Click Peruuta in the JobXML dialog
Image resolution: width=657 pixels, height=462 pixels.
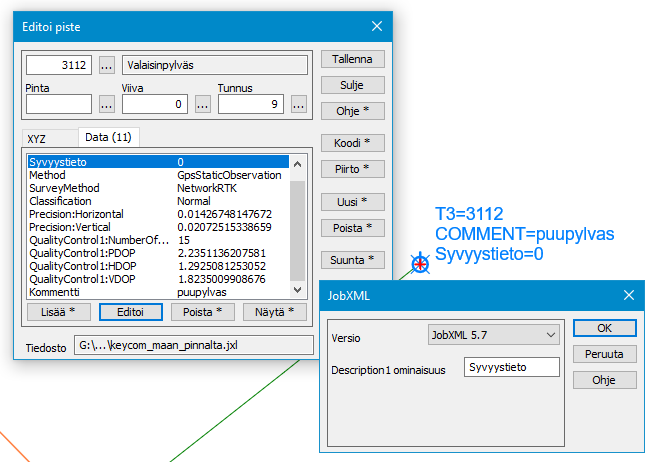tap(604, 355)
